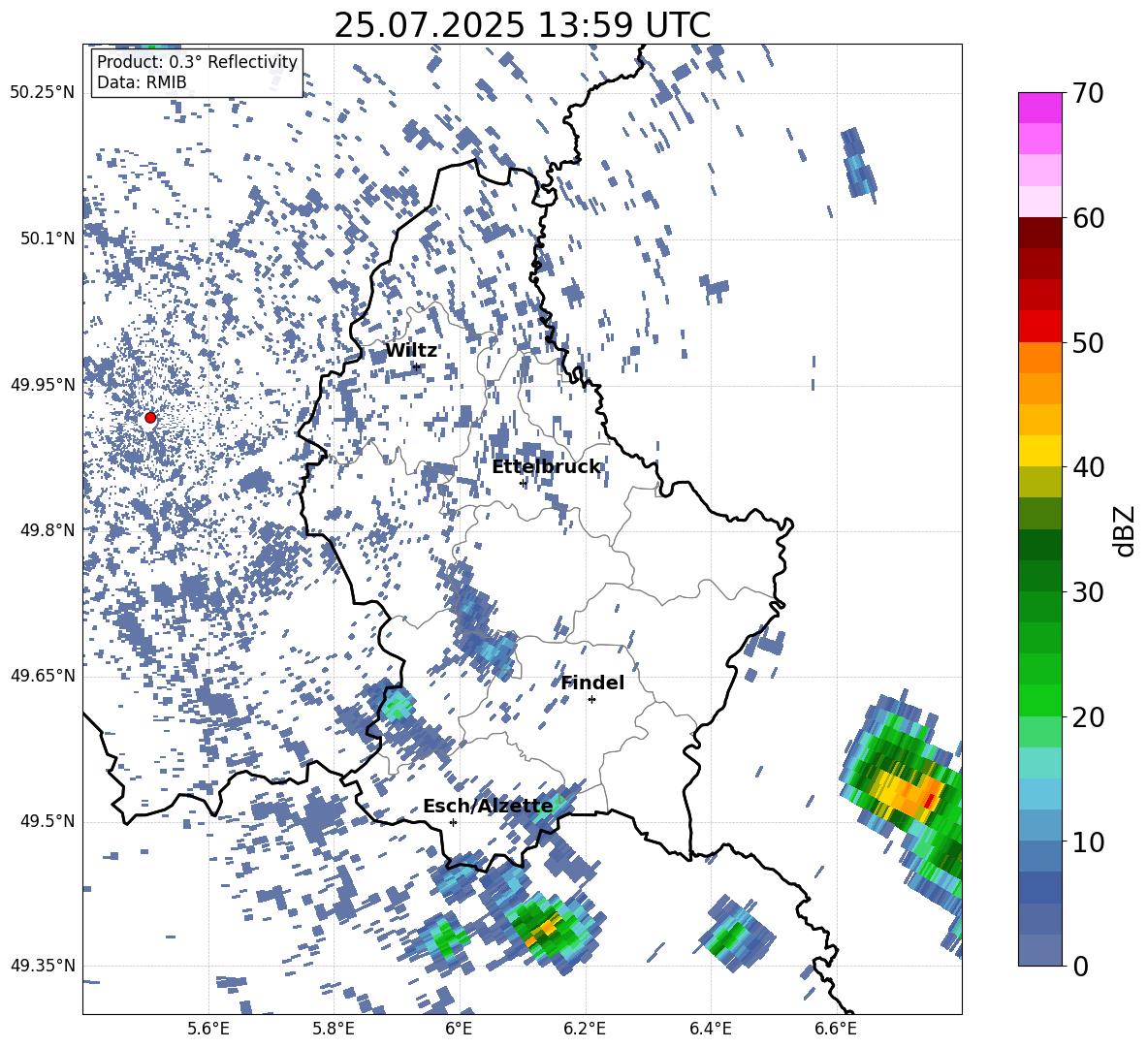Screen dimensions: 1148x1048
Task: Click the 5.8°E longitude label
Action: (334, 1029)
